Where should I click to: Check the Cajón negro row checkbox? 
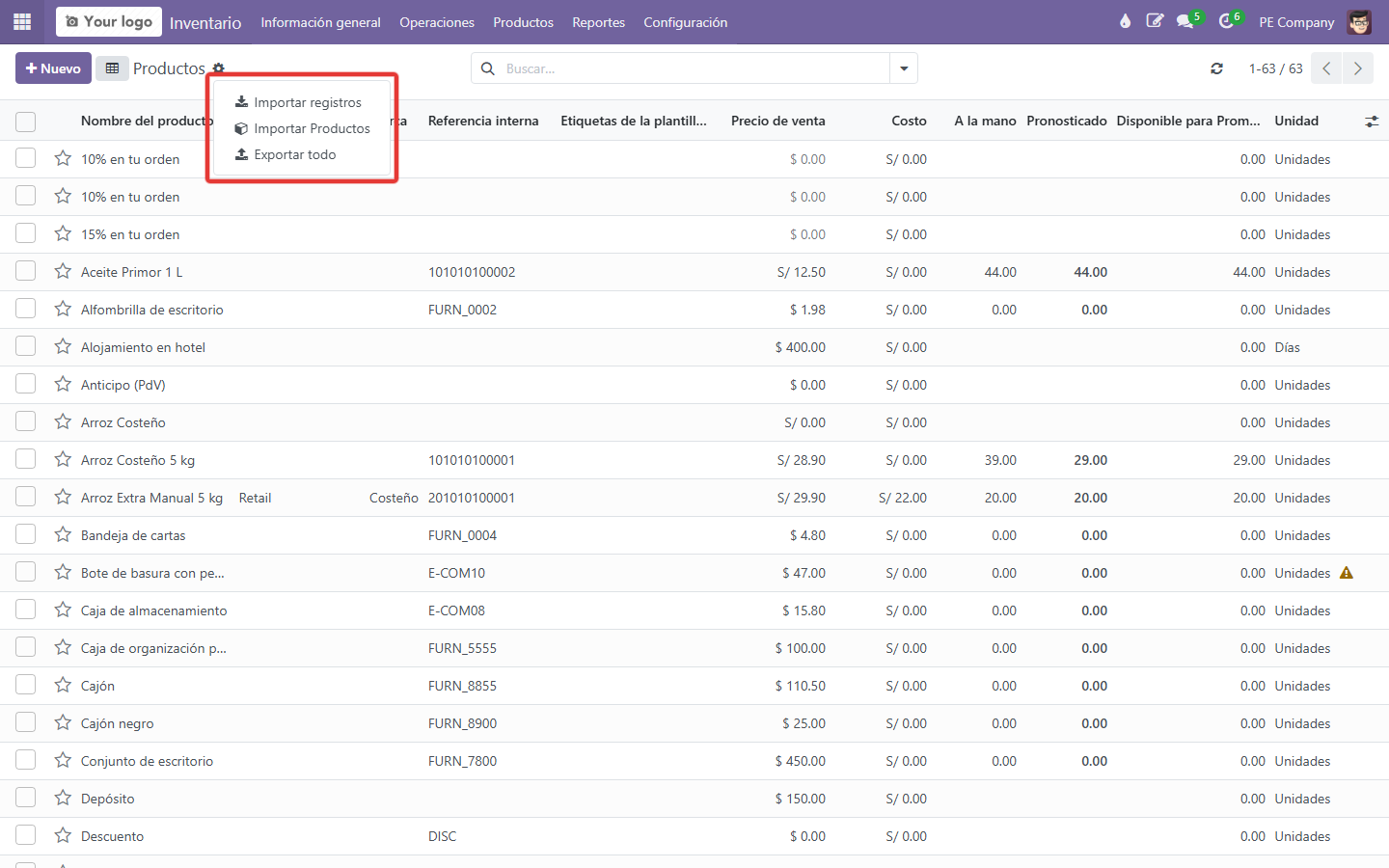[26, 722]
